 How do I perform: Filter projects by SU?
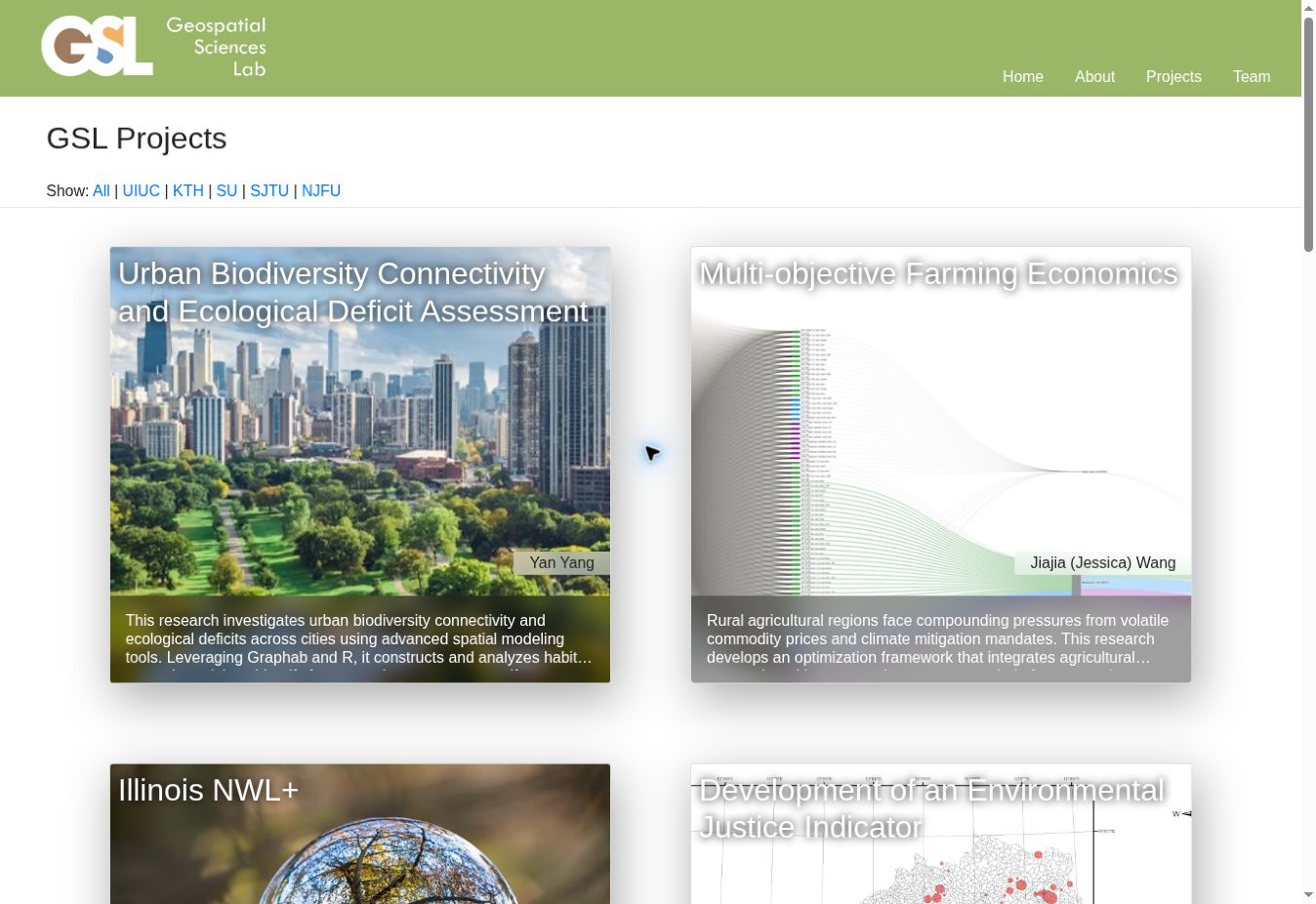pos(226,191)
